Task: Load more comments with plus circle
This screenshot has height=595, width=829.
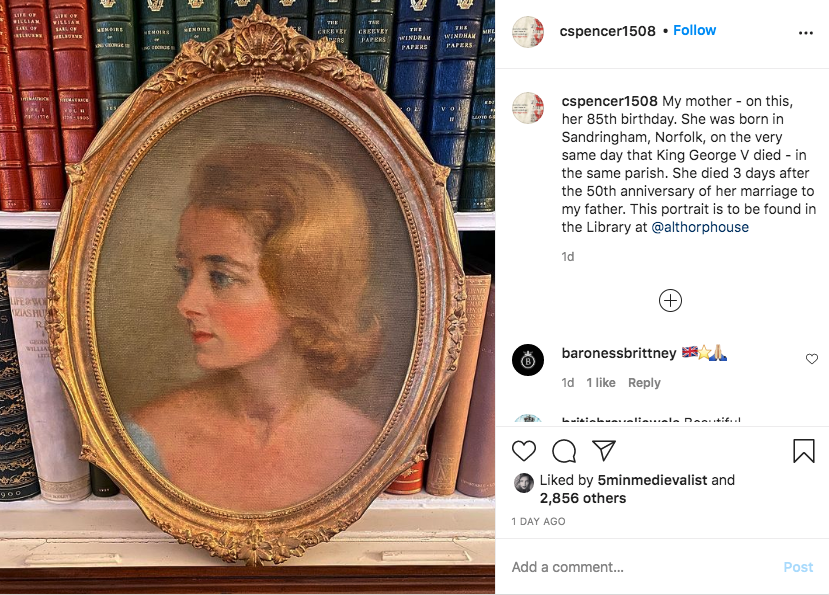Action: [x=670, y=300]
